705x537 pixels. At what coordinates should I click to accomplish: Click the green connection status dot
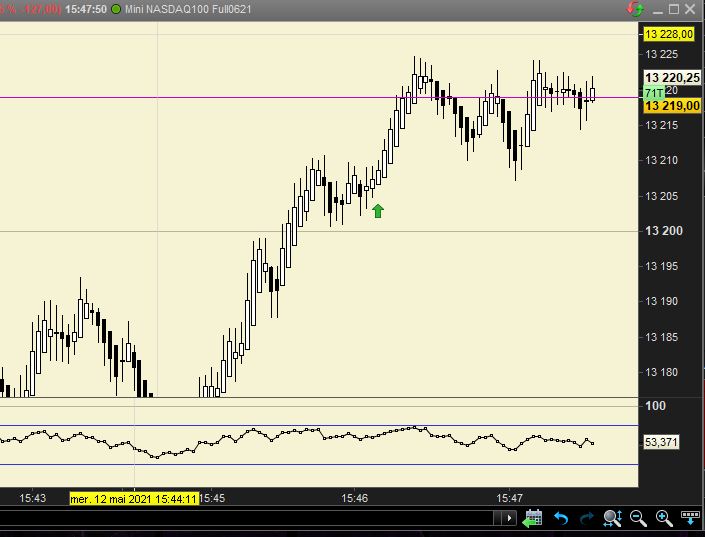[x=116, y=9]
